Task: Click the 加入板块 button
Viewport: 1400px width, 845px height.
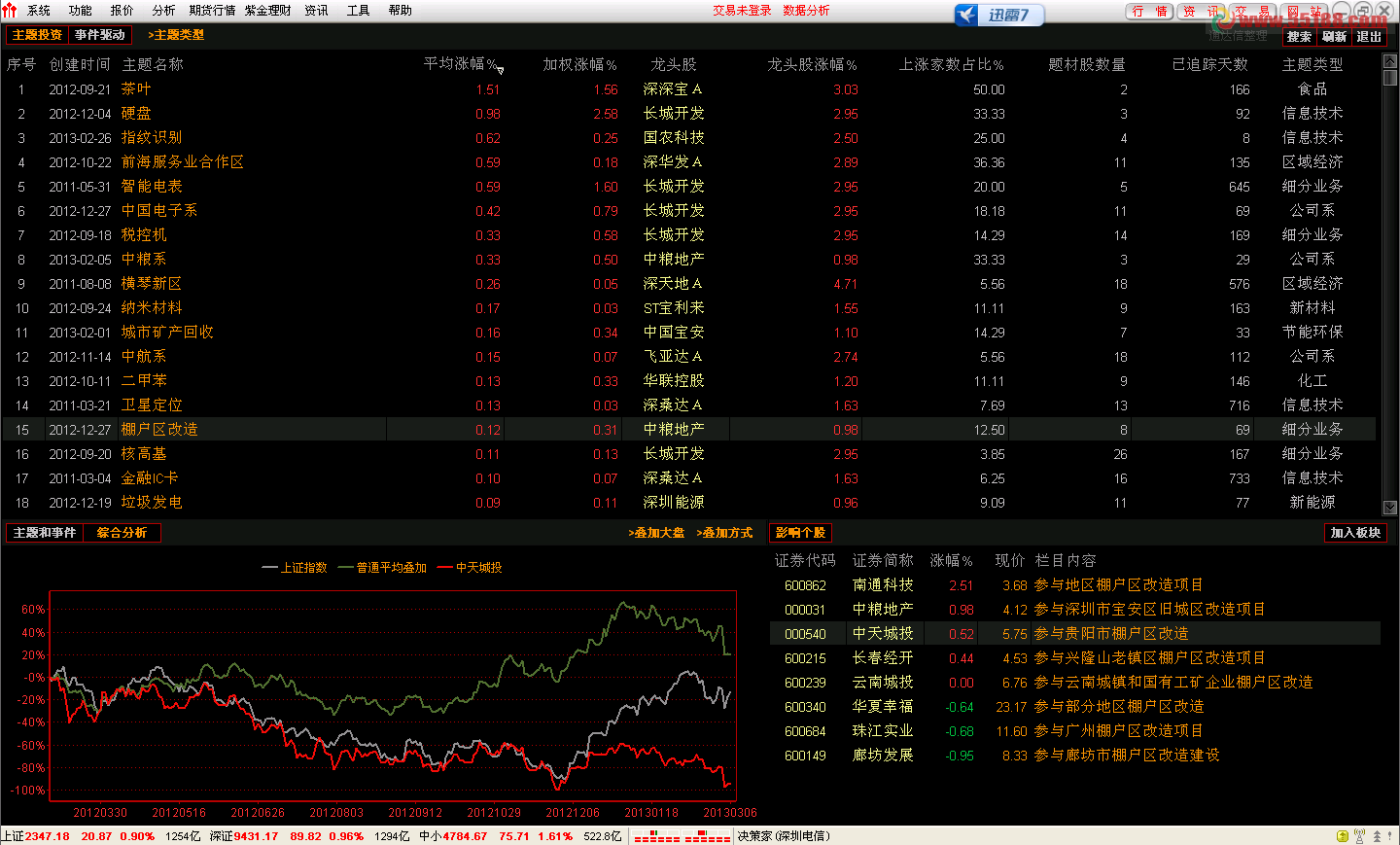Action: click(x=1355, y=533)
